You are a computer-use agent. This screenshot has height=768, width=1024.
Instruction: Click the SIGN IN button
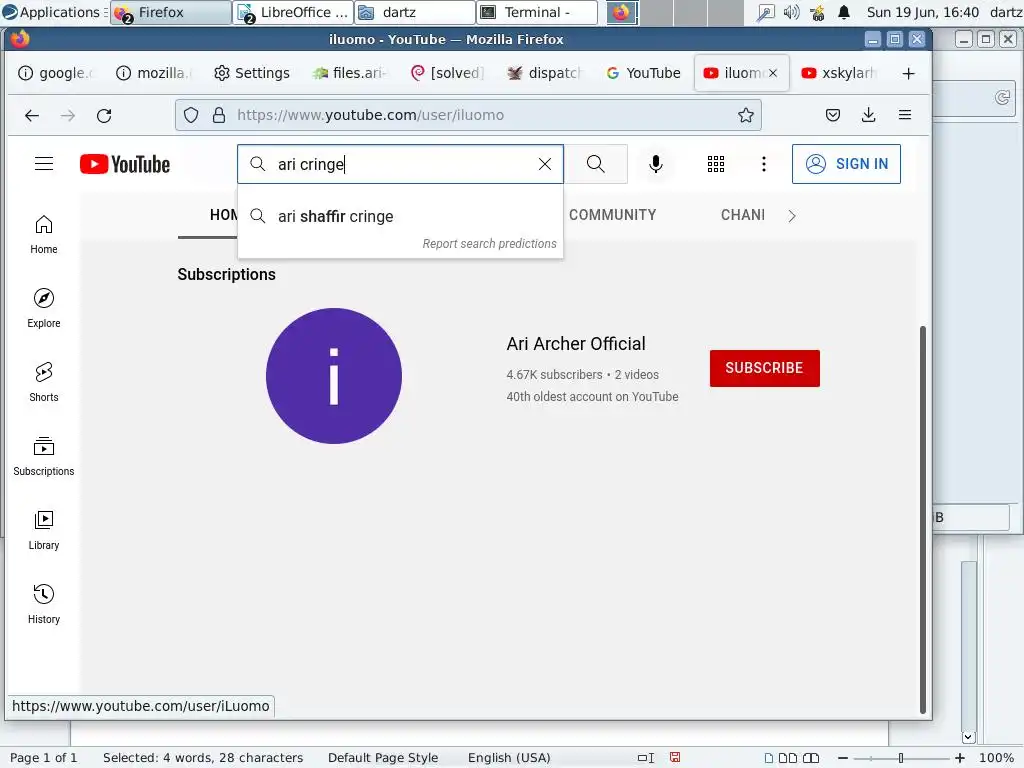point(846,164)
